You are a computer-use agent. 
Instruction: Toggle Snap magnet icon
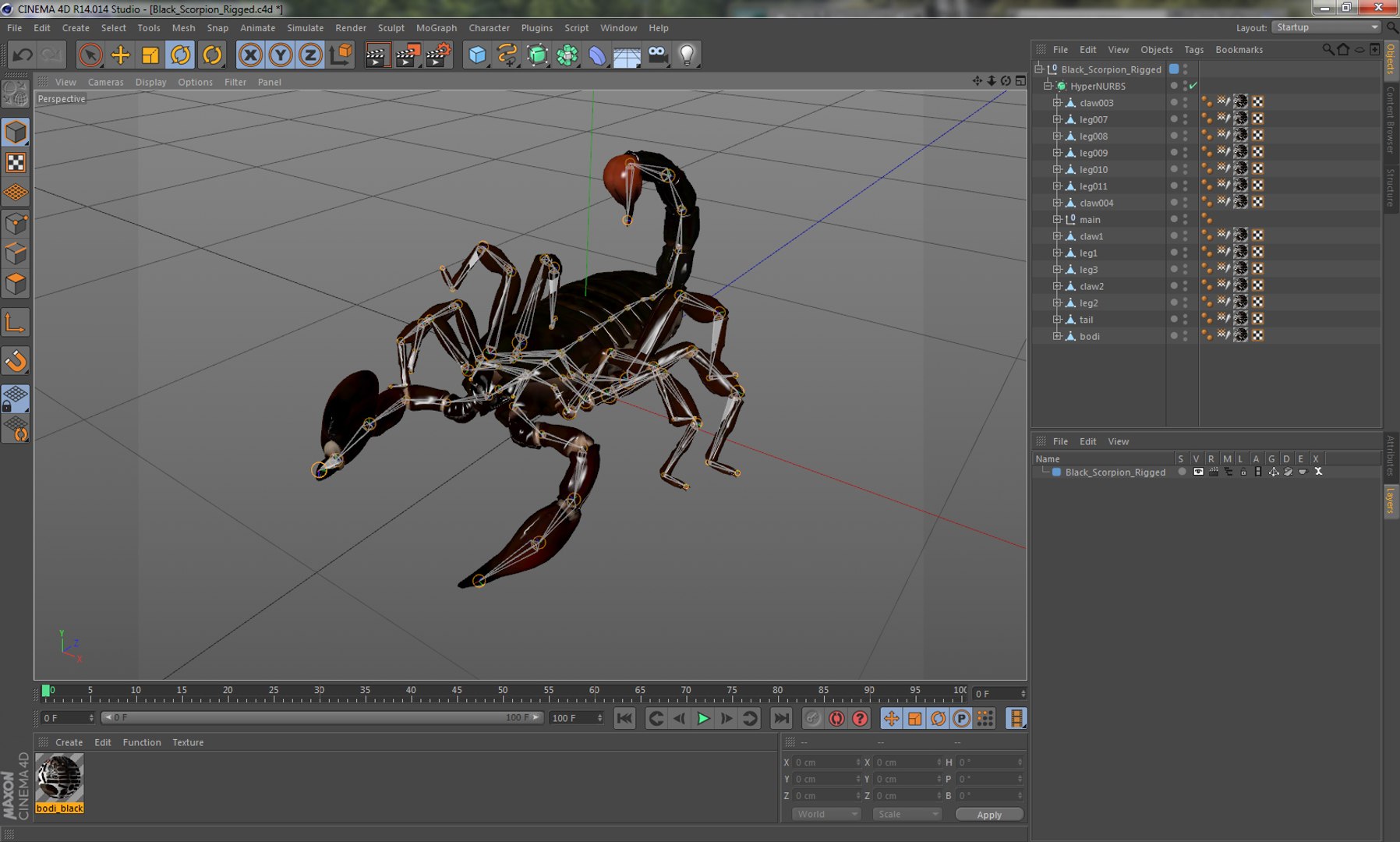pos(16,360)
